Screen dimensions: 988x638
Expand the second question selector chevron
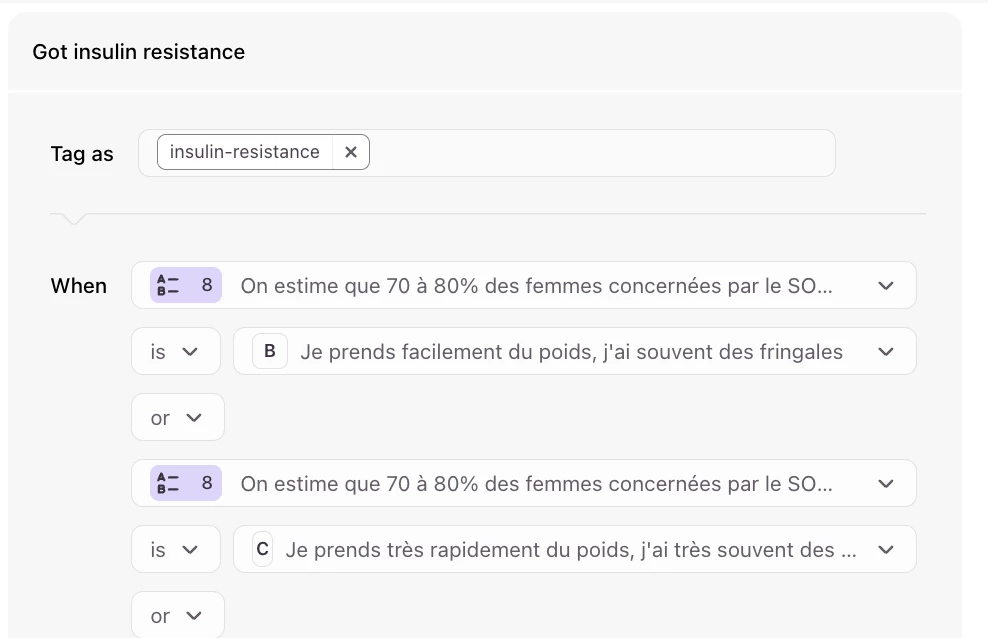(x=885, y=484)
